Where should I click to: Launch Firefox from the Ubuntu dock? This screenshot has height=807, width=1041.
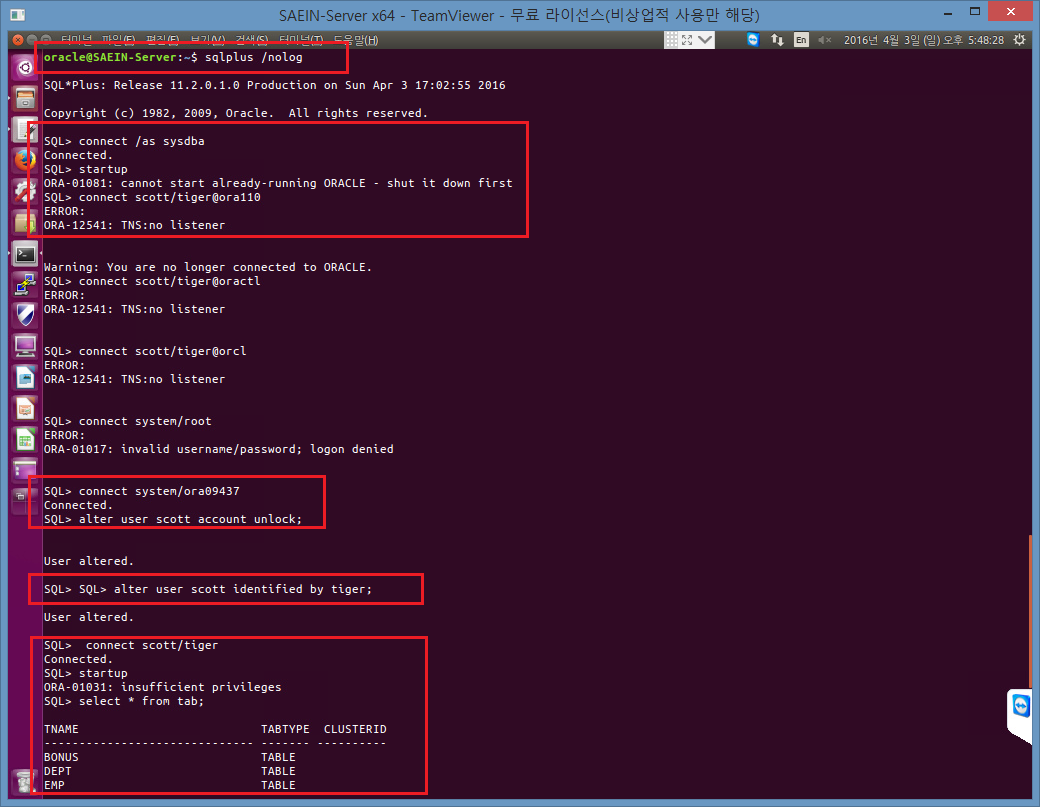point(25,161)
